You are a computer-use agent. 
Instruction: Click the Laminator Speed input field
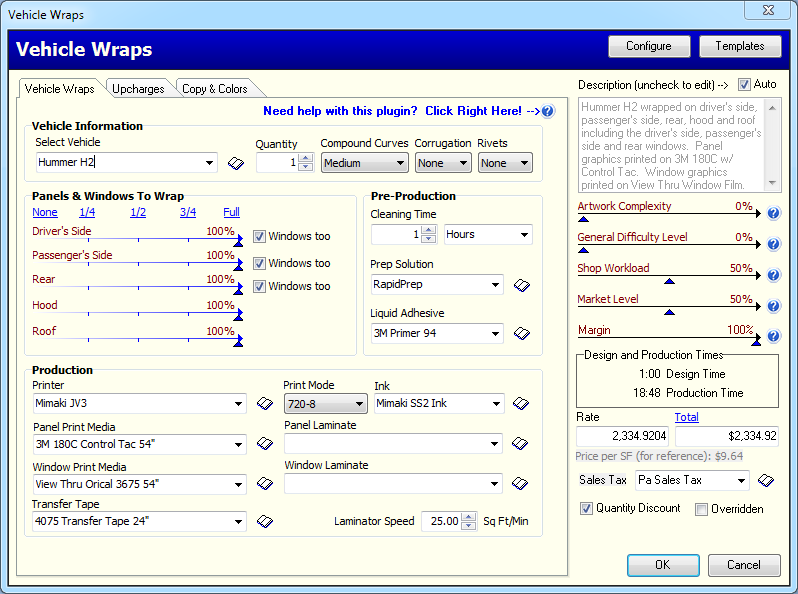[x=440, y=521]
